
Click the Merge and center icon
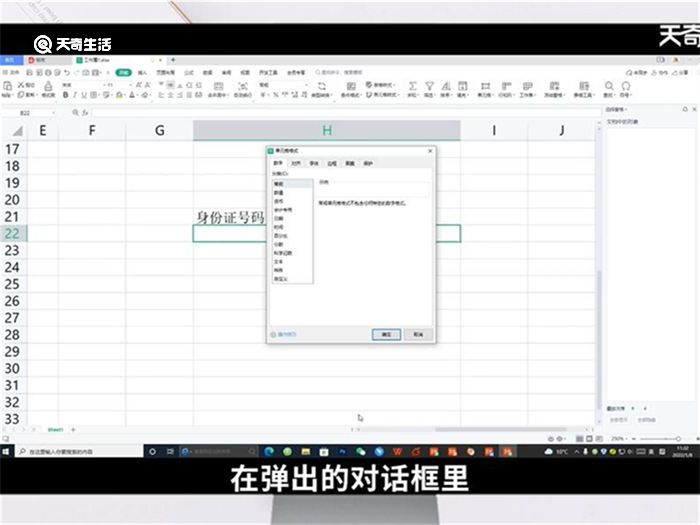218,86
